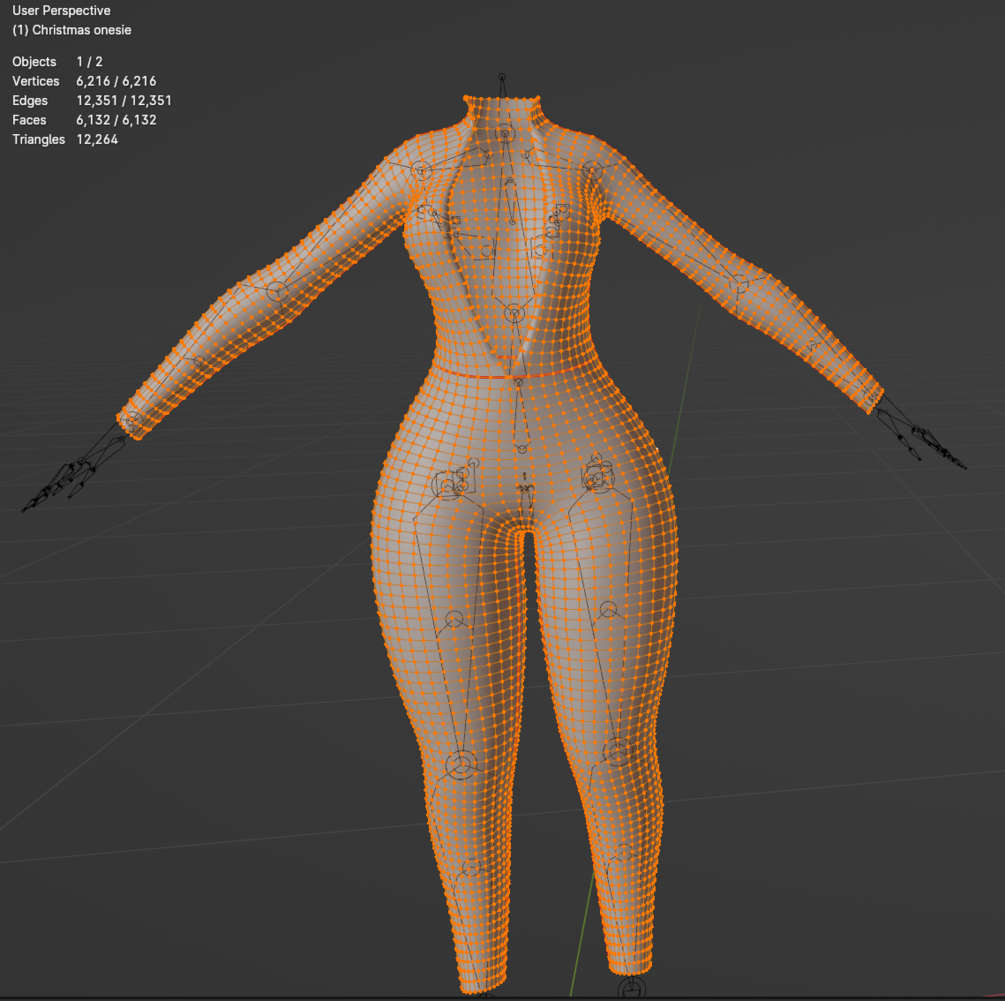The height and width of the screenshot is (1001, 1005).
Task: Select the highlighted red waist edge loop
Action: (x=513, y=376)
